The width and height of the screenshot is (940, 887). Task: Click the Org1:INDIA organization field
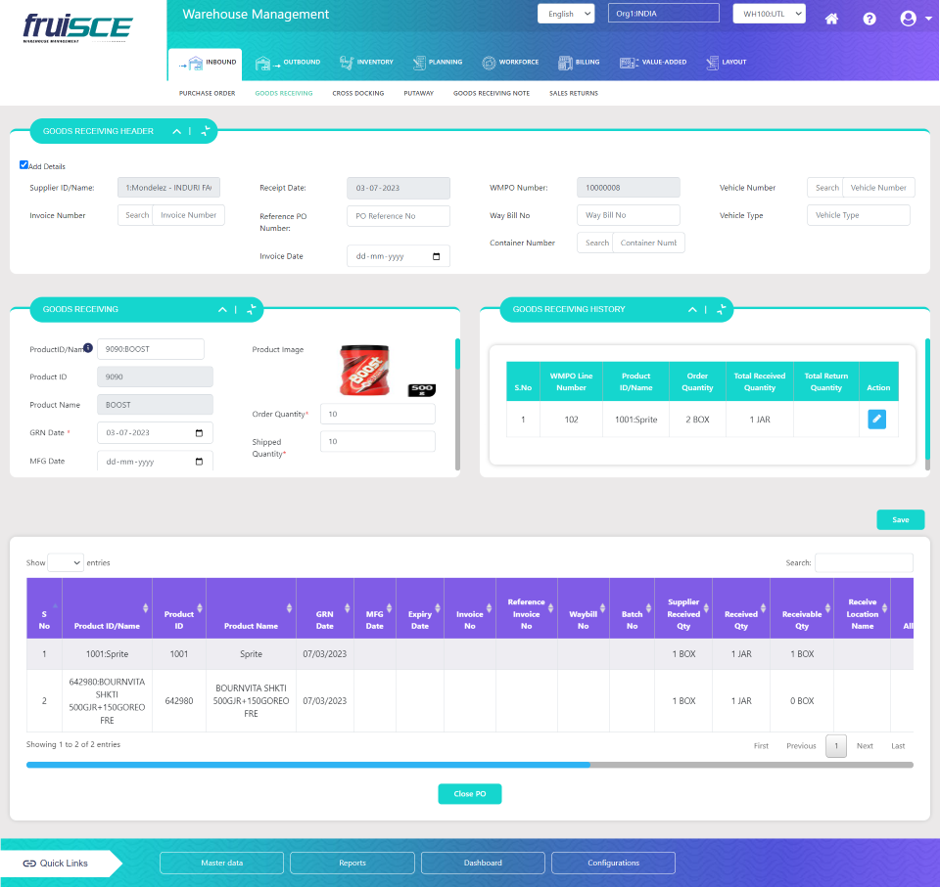[x=664, y=13]
